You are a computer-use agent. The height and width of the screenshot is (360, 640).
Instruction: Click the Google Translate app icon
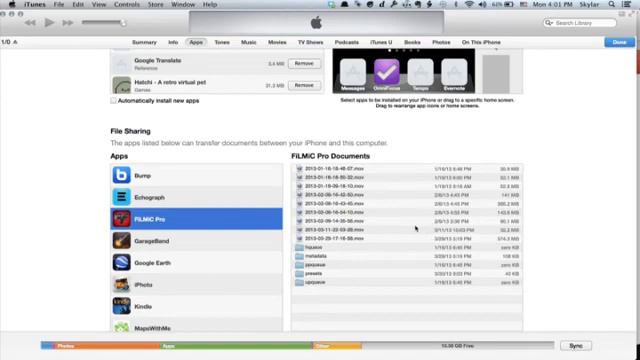pyautogui.click(x=121, y=64)
